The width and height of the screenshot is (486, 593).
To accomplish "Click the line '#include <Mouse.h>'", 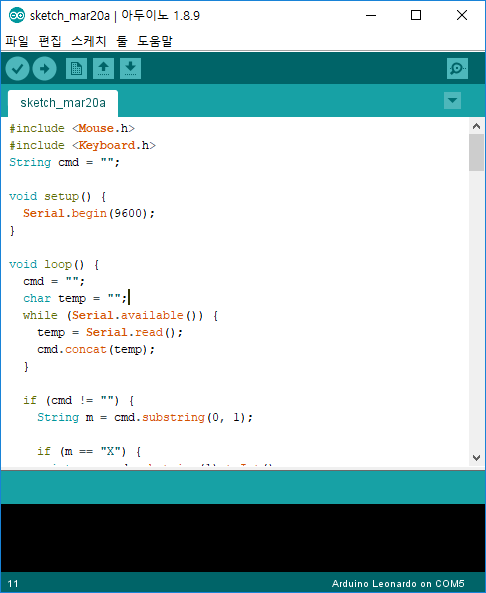I will [72, 129].
